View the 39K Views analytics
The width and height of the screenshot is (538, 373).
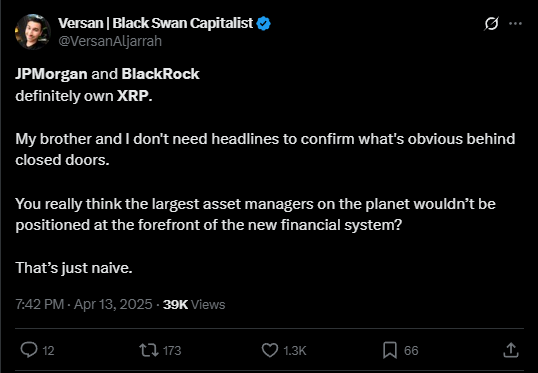(x=194, y=304)
